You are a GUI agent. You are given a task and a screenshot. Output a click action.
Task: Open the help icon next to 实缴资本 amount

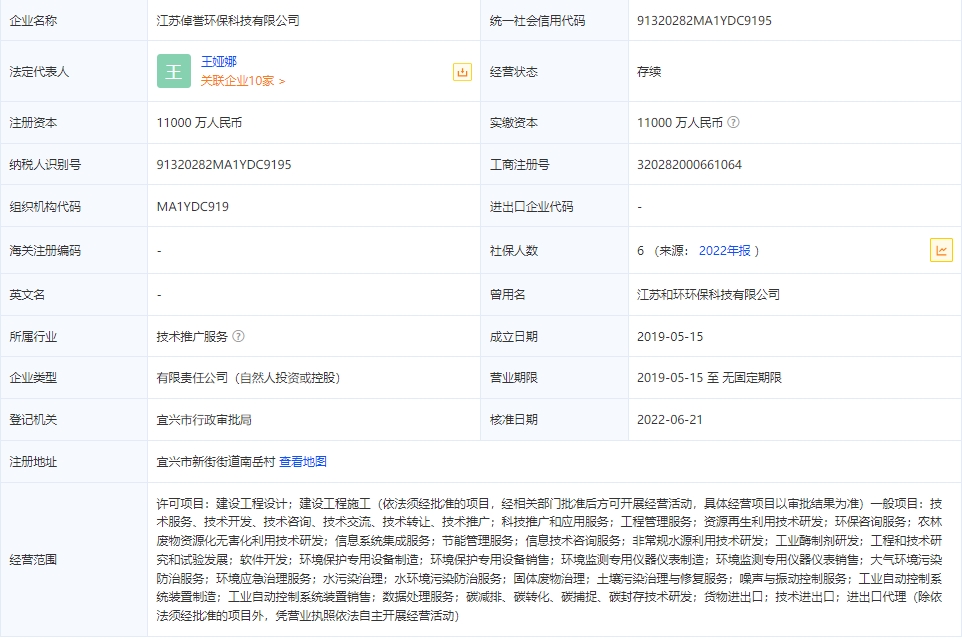pyautogui.click(x=733, y=123)
